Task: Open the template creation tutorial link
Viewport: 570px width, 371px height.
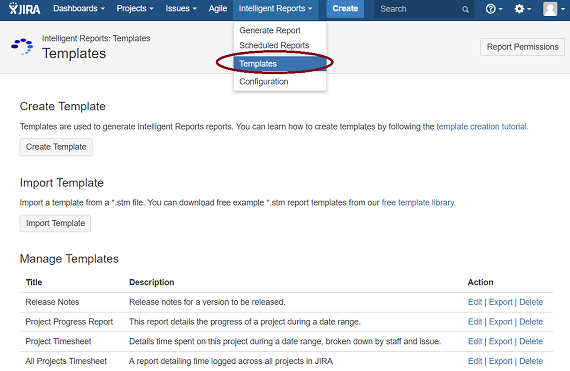Action: point(482,127)
